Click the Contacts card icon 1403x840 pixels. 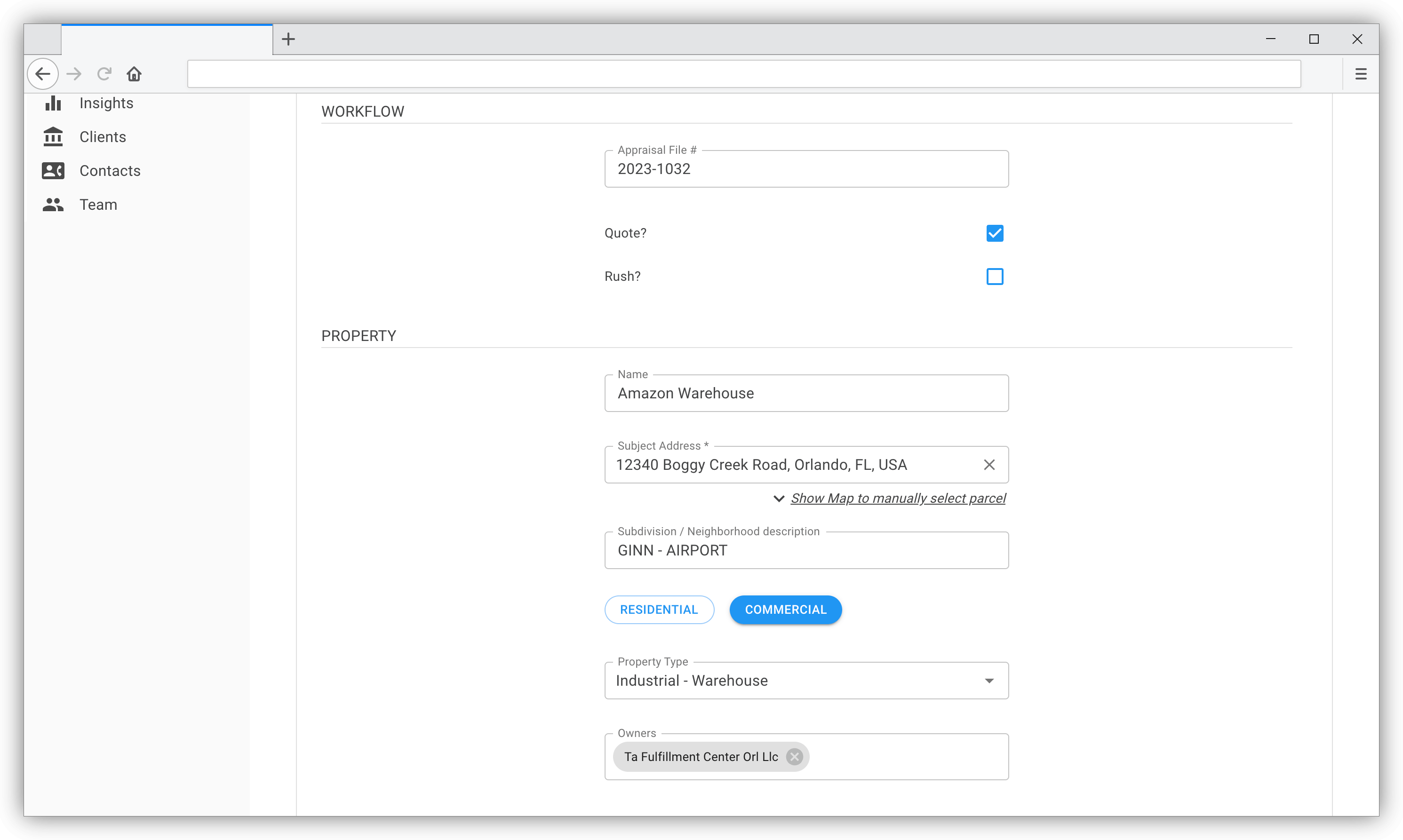tap(53, 171)
